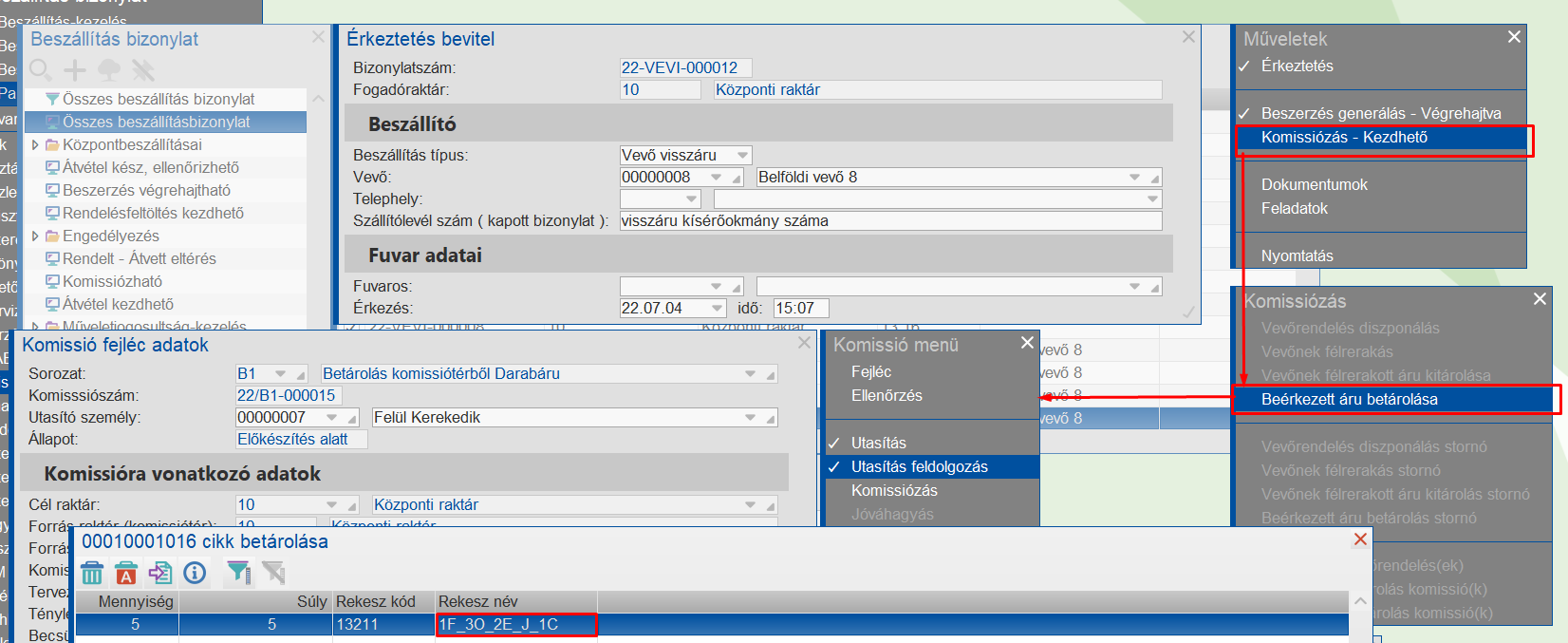Click the folder icon next to Engedélyezés
The image size is (1568, 643).
coord(53,236)
